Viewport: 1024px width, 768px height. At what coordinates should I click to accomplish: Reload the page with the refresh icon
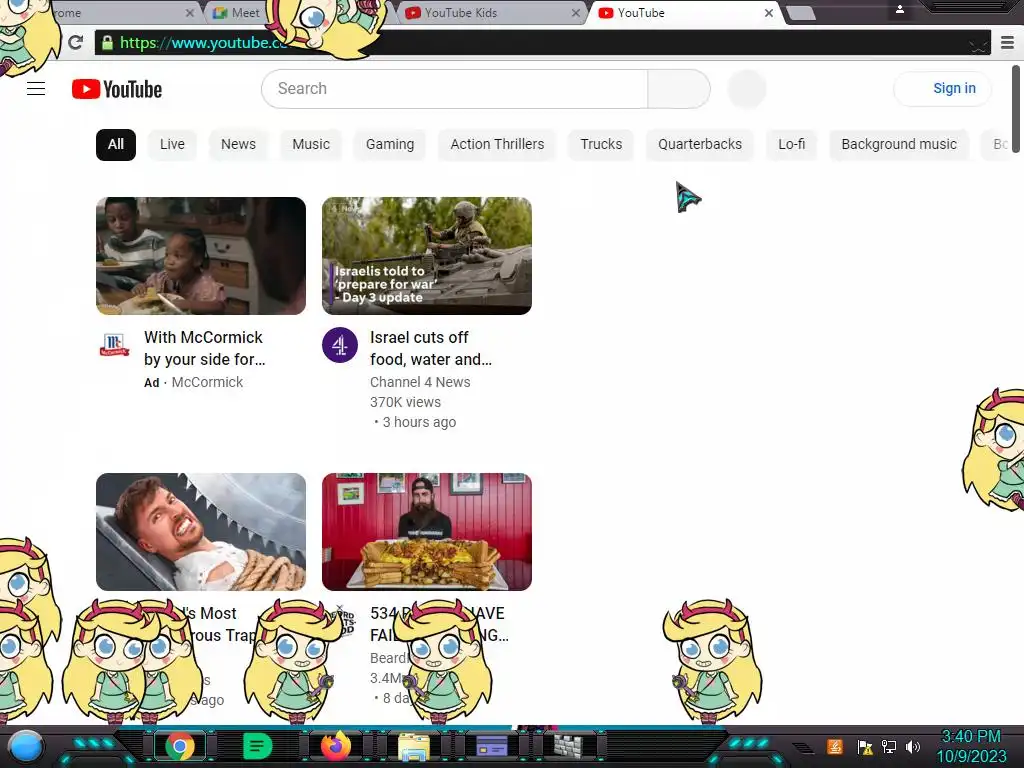[76, 42]
